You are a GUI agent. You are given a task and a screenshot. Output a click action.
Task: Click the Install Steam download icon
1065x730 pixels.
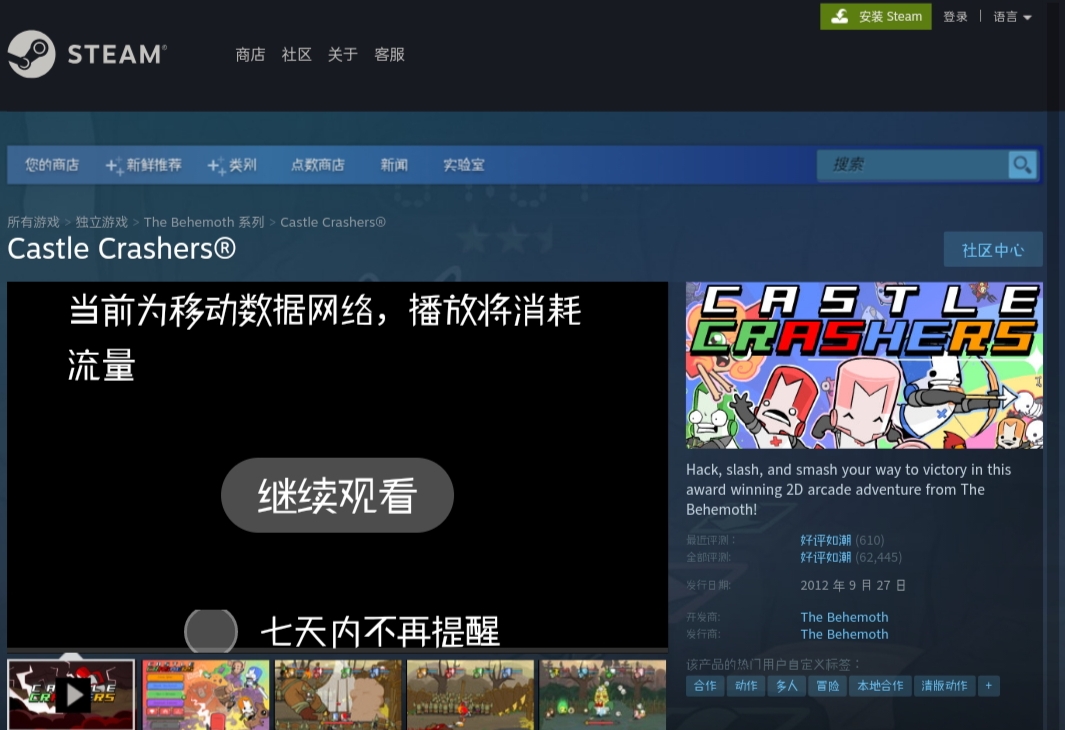(840, 16)
